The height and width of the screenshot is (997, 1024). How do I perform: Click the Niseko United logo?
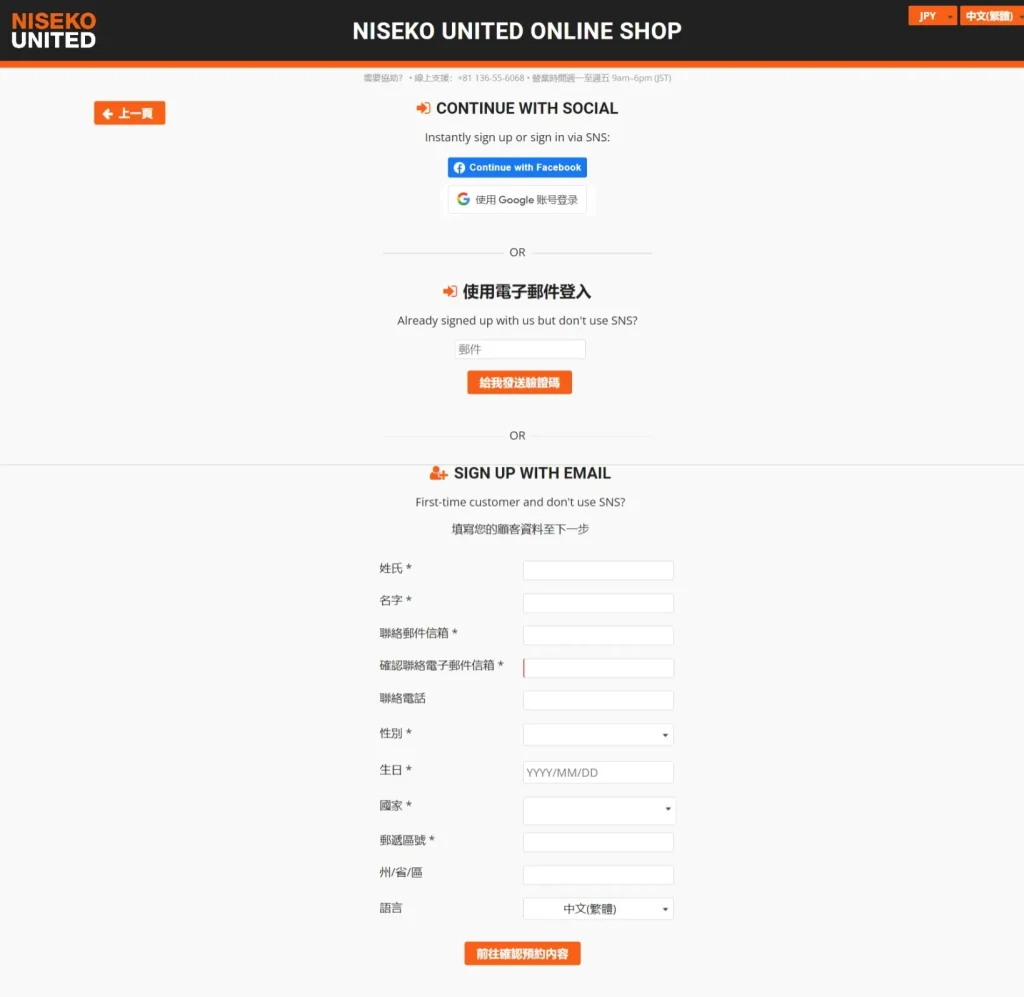tap(54, 30)
